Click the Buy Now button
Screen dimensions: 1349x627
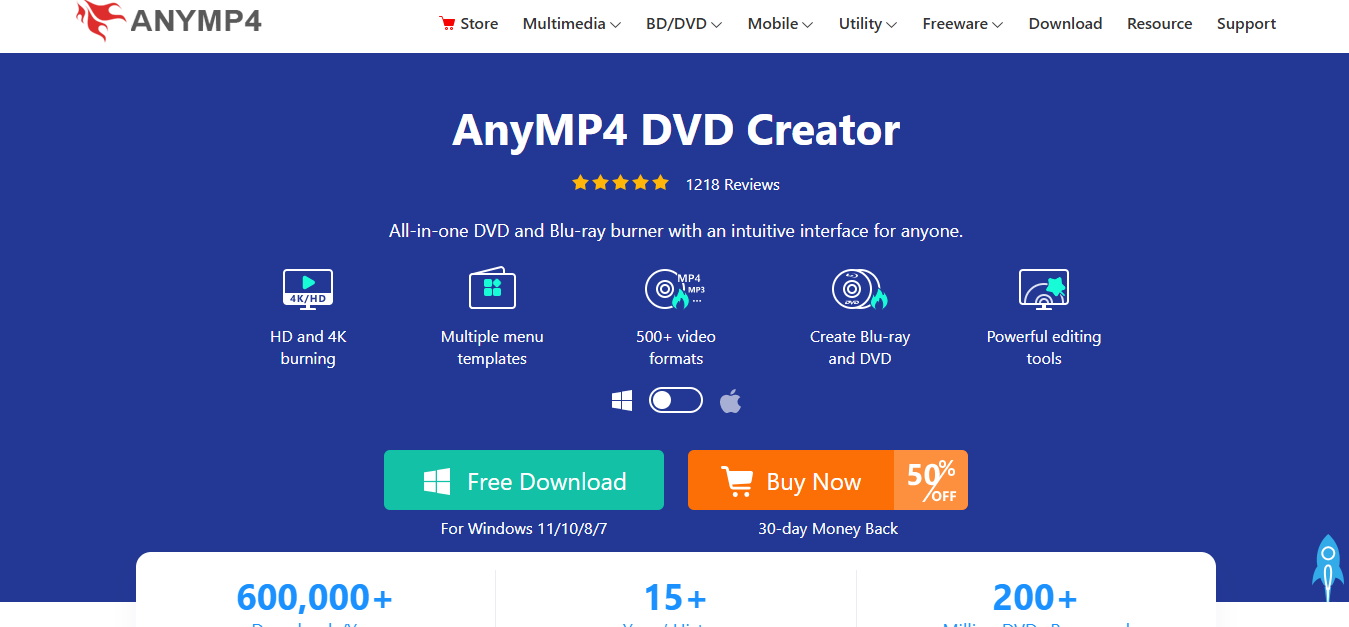[x=828, y=480]
